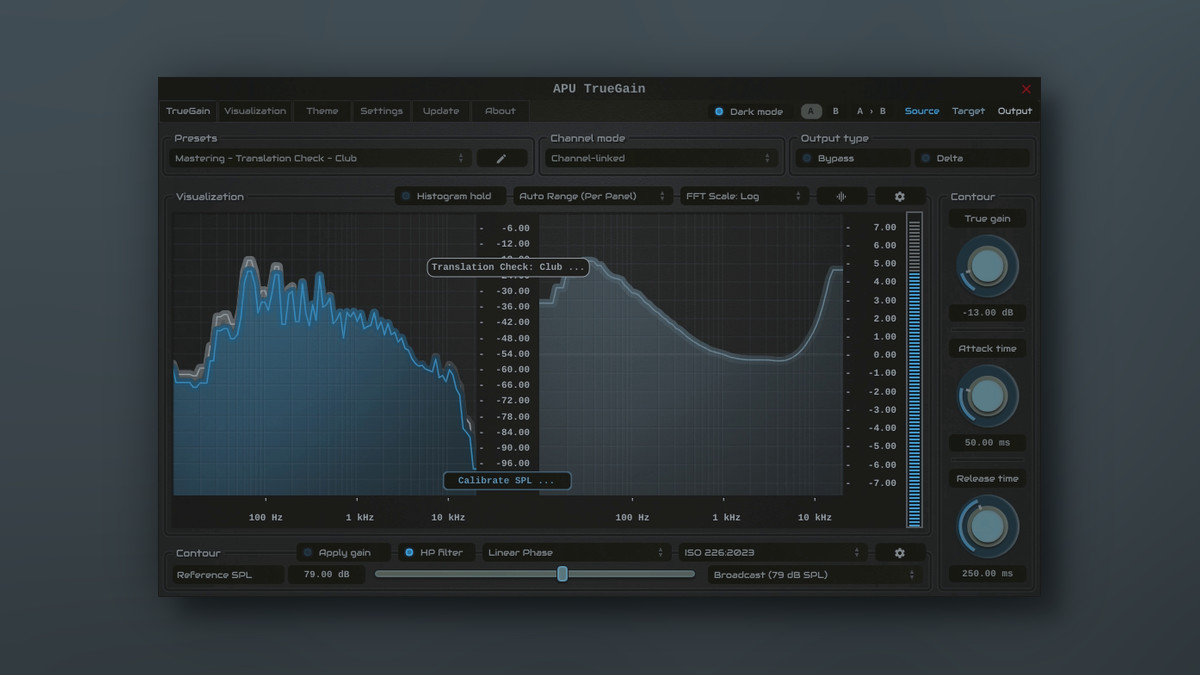The height and width of the screenshot is (675, 1200).
Task: Click the Delta output button
Action: point(971,158)
